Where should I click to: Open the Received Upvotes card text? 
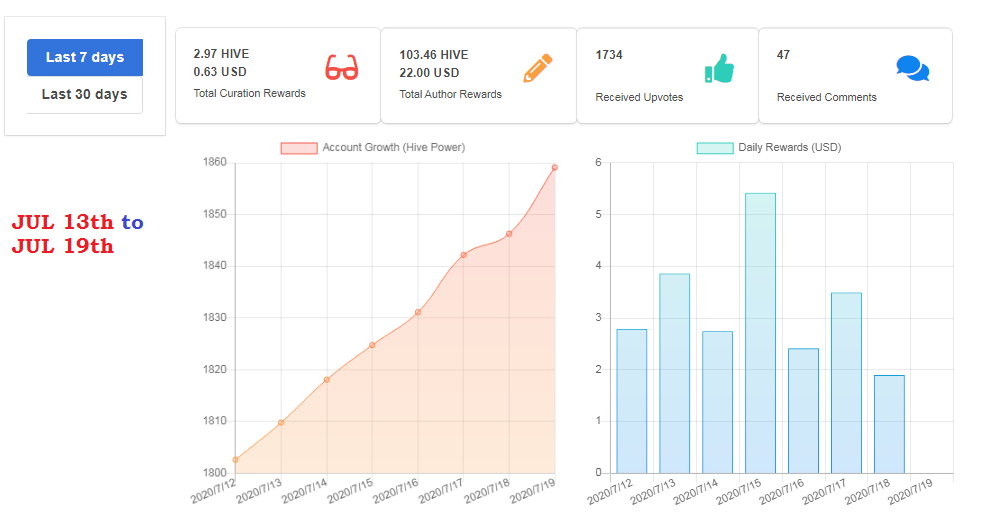coord(639,97)
